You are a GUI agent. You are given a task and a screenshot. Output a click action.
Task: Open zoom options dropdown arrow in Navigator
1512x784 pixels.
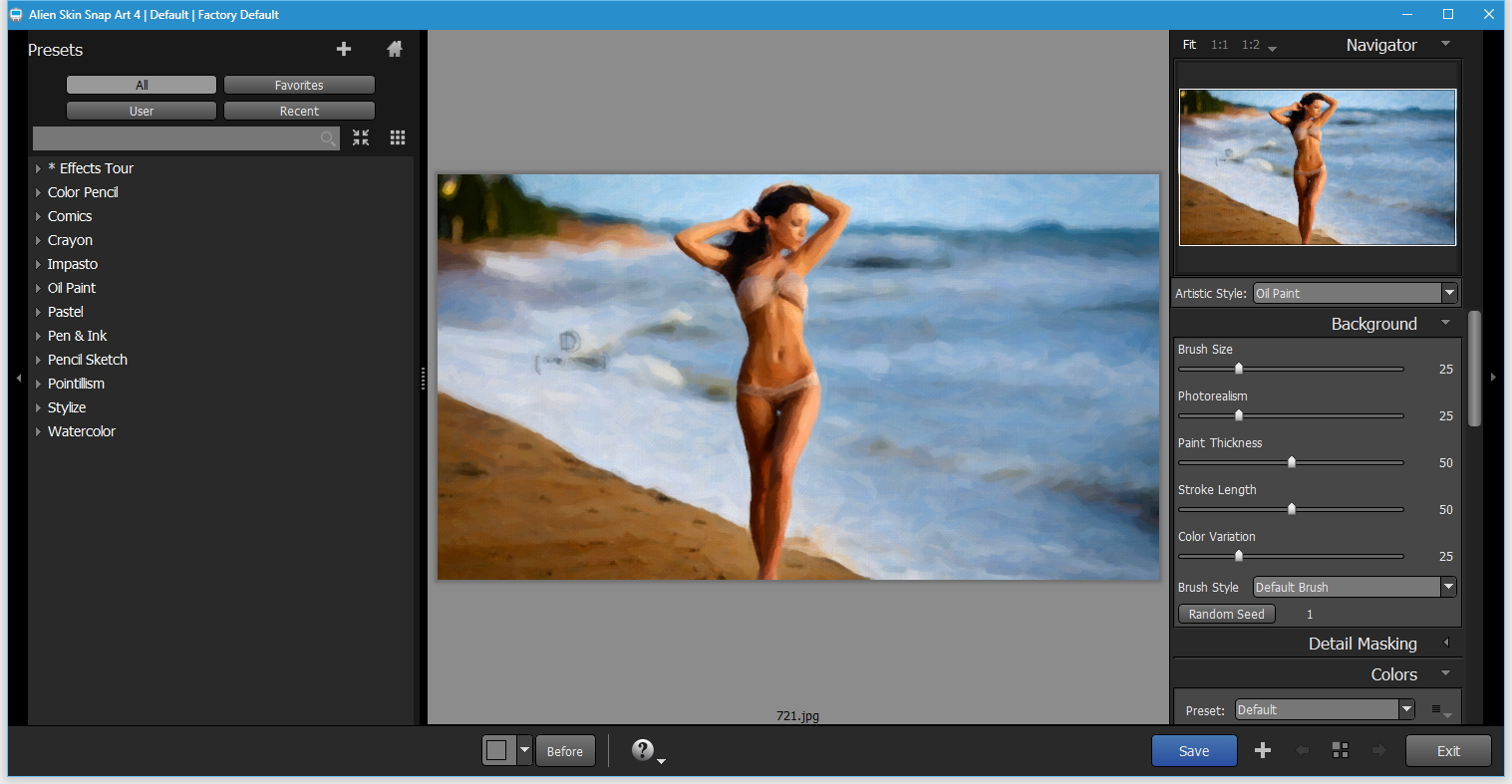pos(1272,49)
